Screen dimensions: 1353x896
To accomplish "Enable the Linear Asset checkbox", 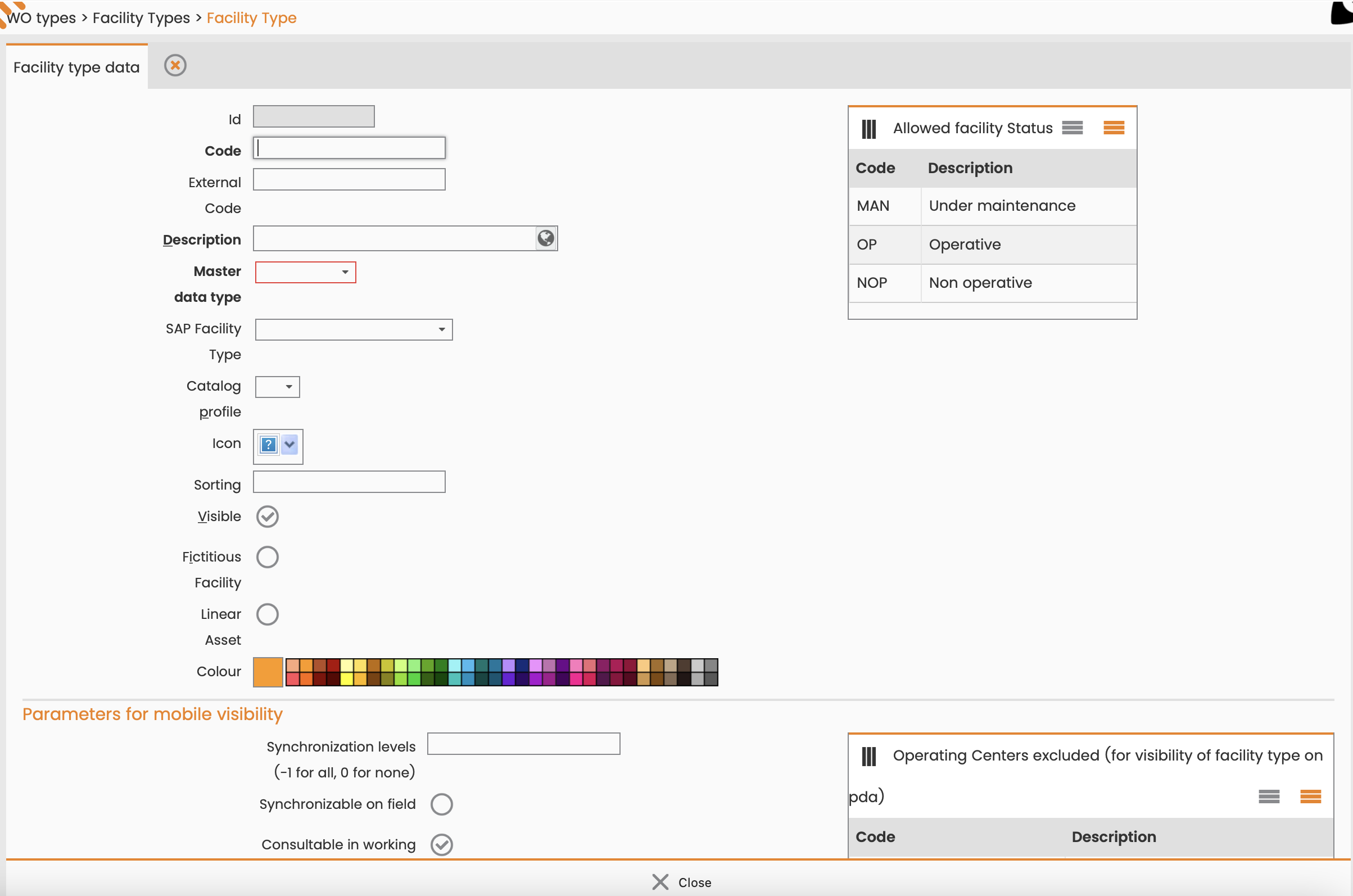I will (x=268, y=615).
